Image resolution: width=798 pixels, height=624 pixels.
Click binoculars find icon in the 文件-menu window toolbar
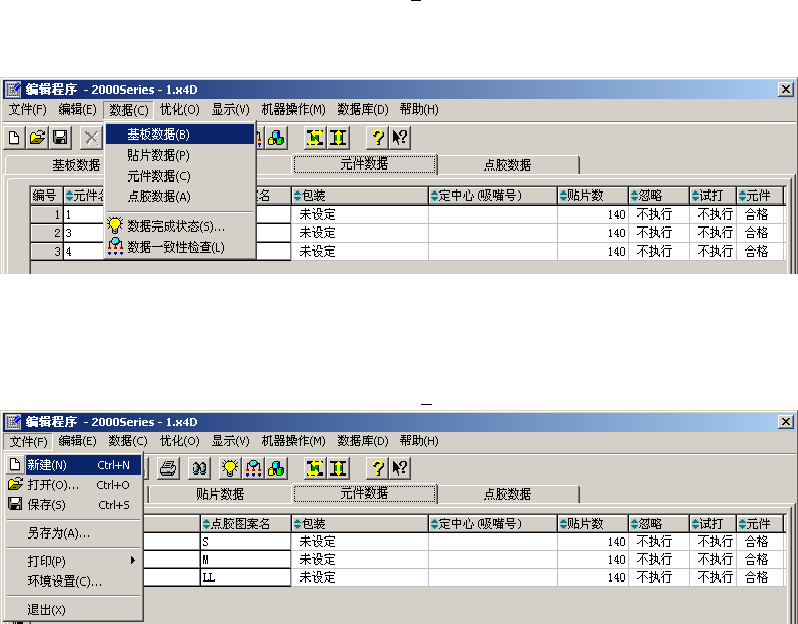coord(199,468)
